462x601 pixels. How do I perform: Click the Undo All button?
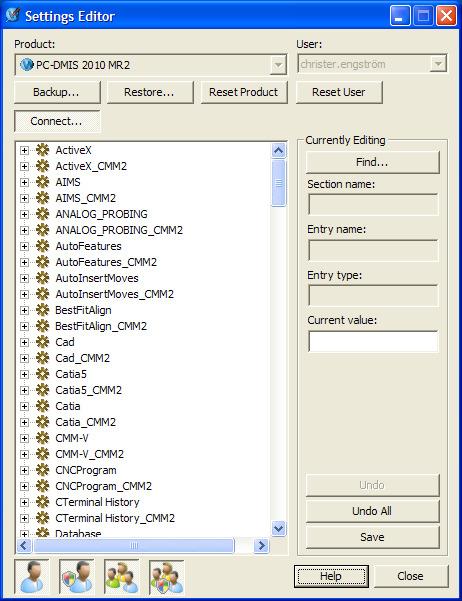372,511
